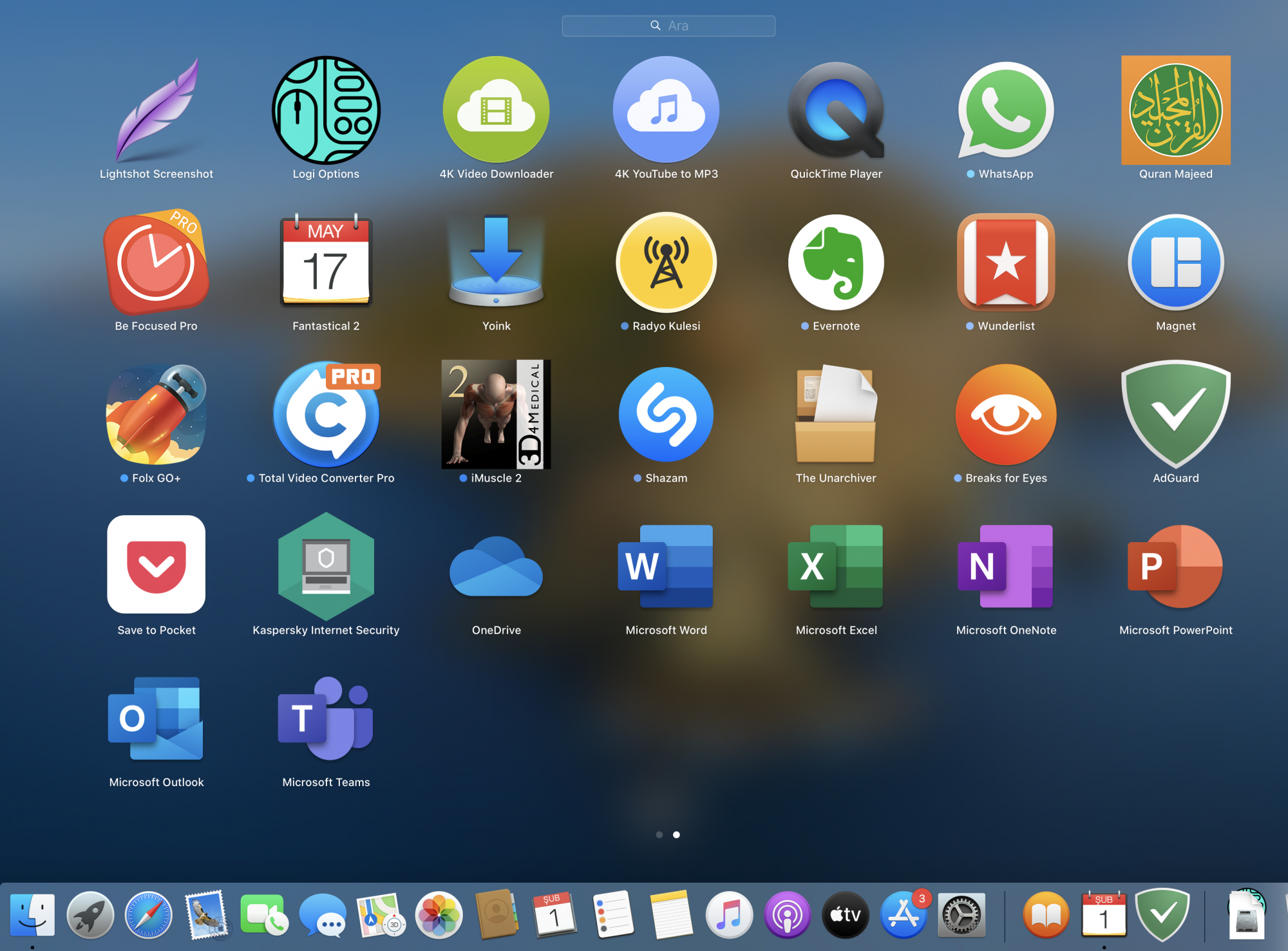Screen dimensions: 1288x951
Task: Launch Breaks for Eyes
Action: tap(1006, 413)
